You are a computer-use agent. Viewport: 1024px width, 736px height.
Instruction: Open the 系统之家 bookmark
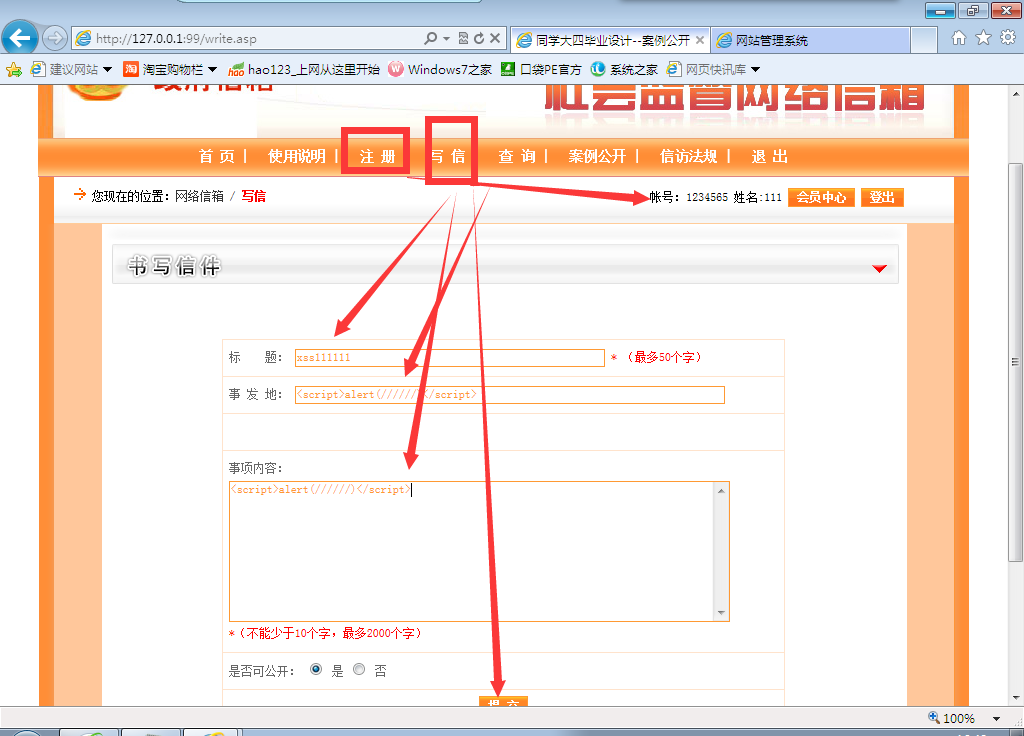tap(624, 69)
